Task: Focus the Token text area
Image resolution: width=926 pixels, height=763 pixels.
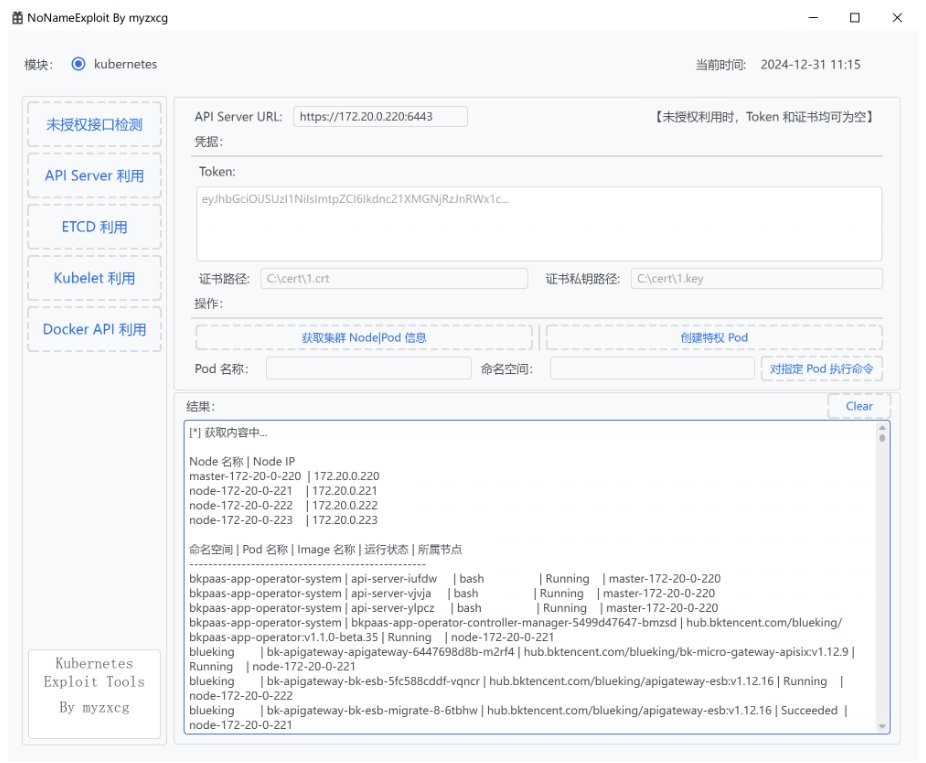Action: [539, 224]
